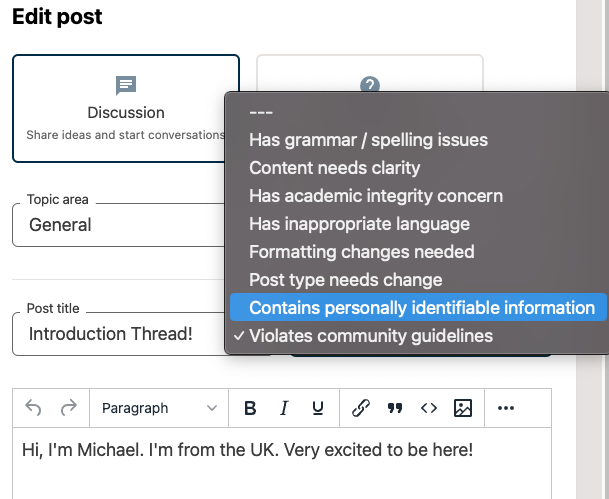Click the undo arrow in editor toolbar
This screenshot has height=499, width=609.
tap(33, 408)
